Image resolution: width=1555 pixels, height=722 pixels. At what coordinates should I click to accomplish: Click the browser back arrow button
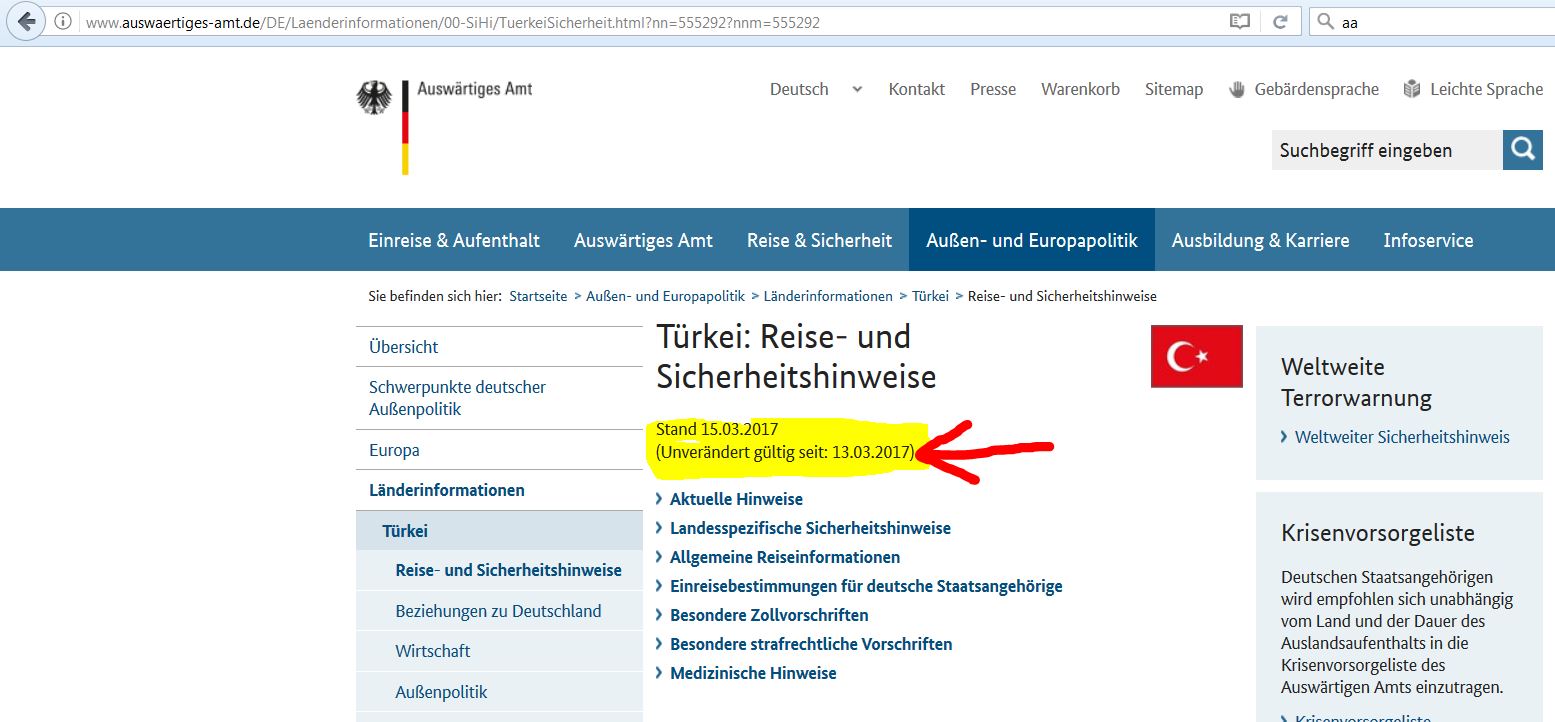pos(25,21)
